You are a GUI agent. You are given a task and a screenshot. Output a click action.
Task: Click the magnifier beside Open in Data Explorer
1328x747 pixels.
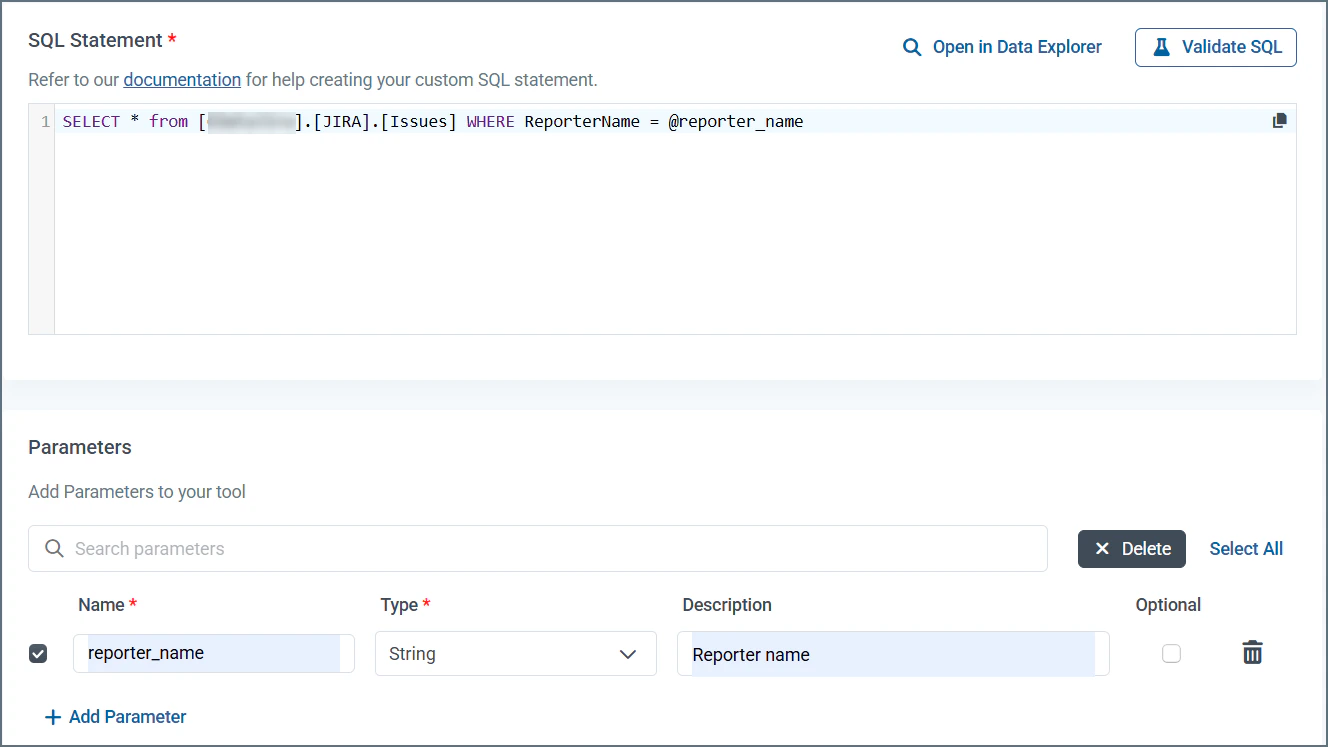coord(911,46)
